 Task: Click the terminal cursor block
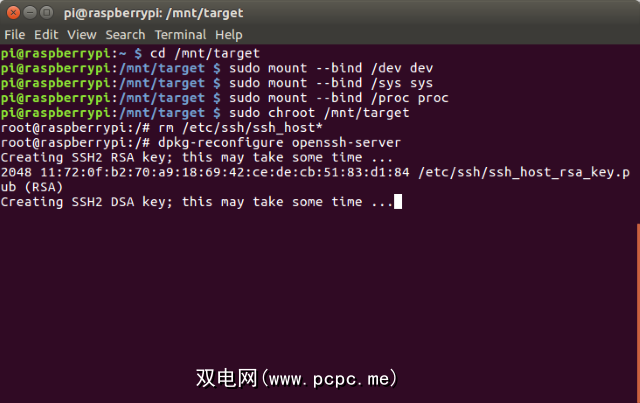(x=398, y=202)
